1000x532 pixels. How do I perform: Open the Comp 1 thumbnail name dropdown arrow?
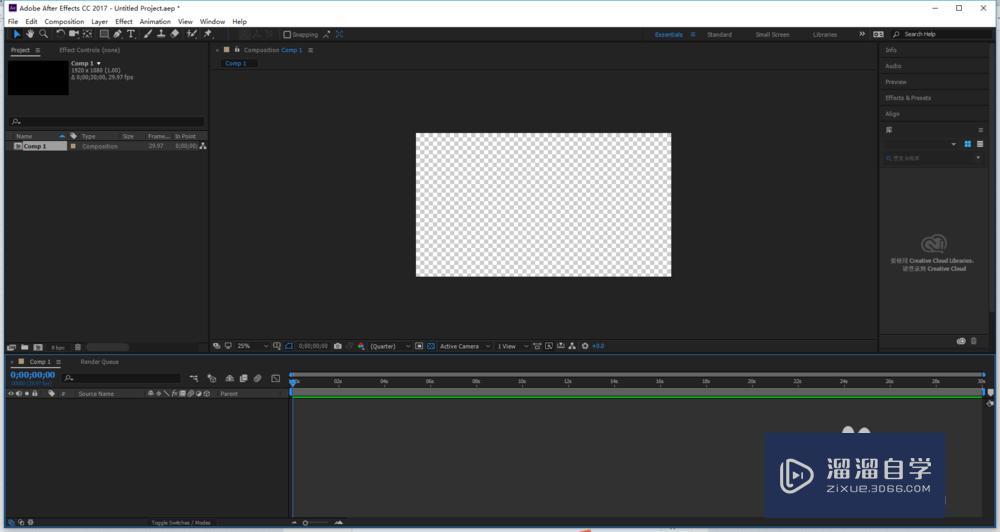(x=98, y=63)
